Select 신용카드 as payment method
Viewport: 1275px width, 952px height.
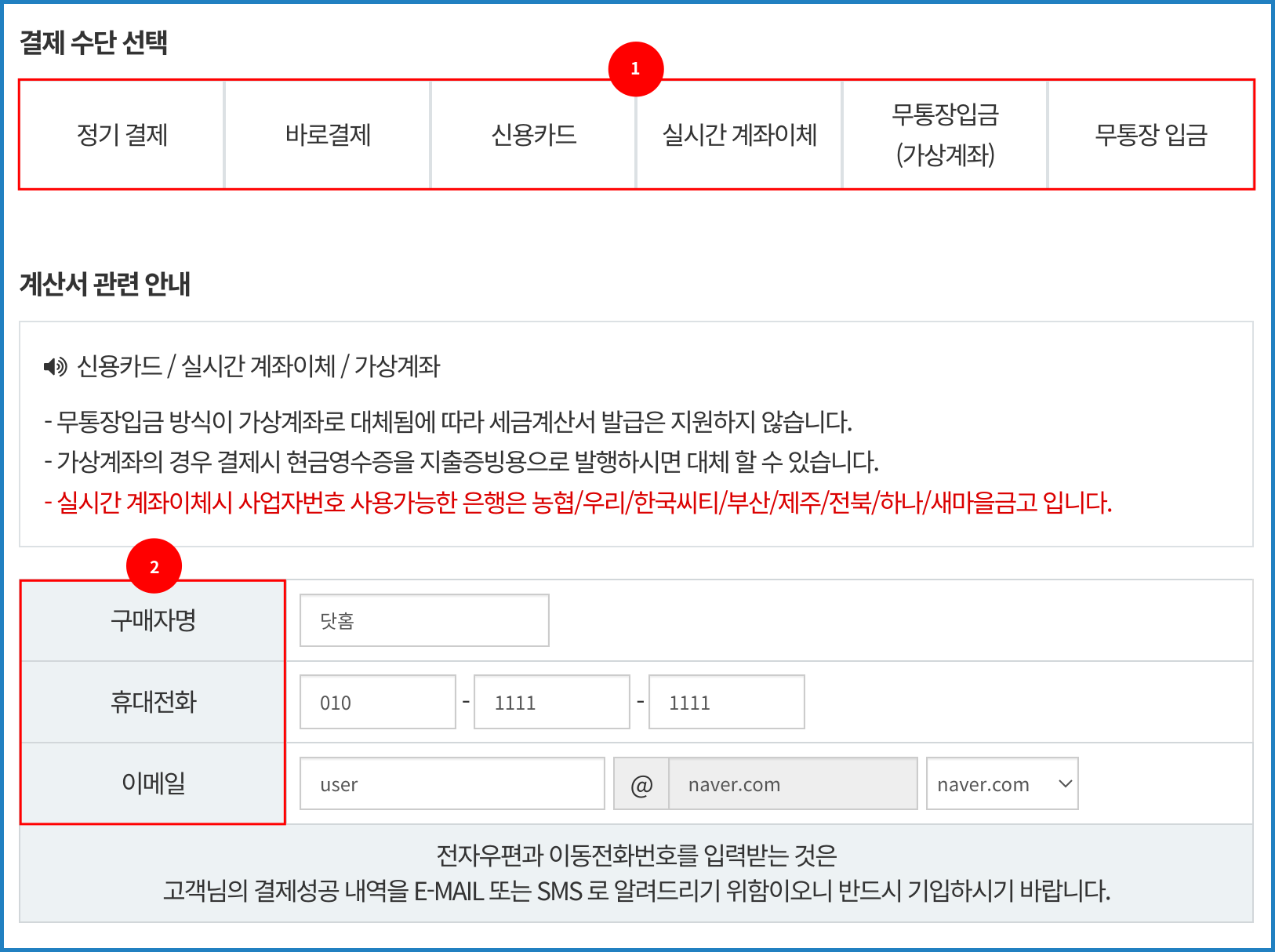tap(533, 135)
